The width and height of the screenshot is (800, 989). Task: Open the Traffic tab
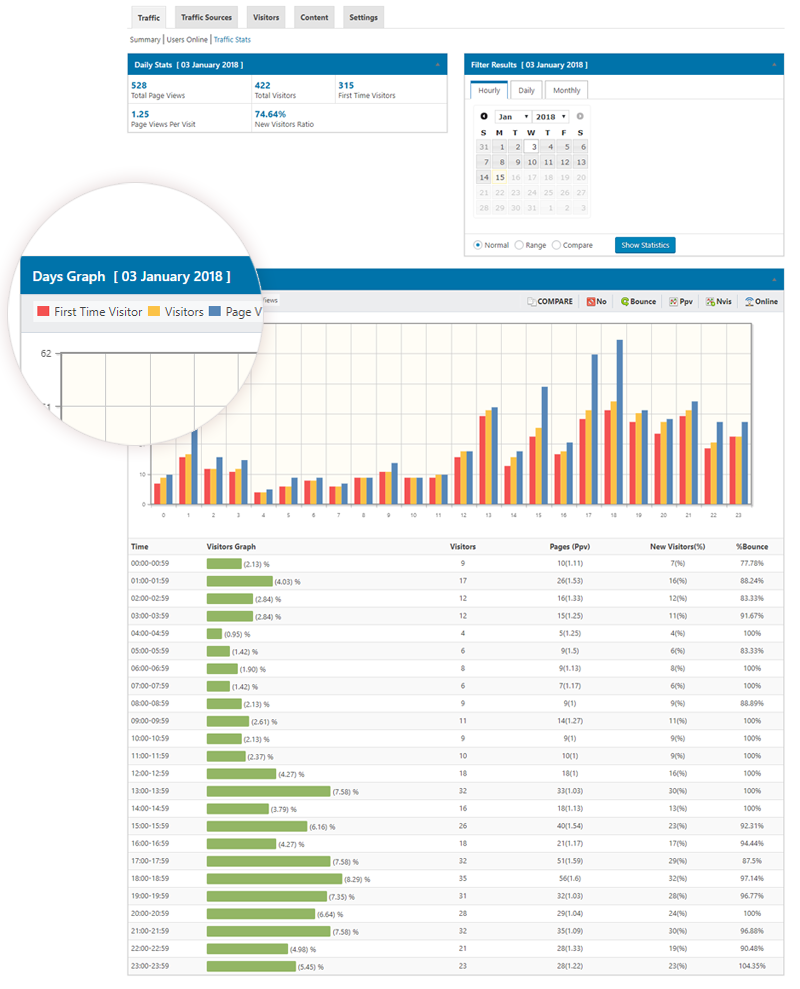point(149,18)
